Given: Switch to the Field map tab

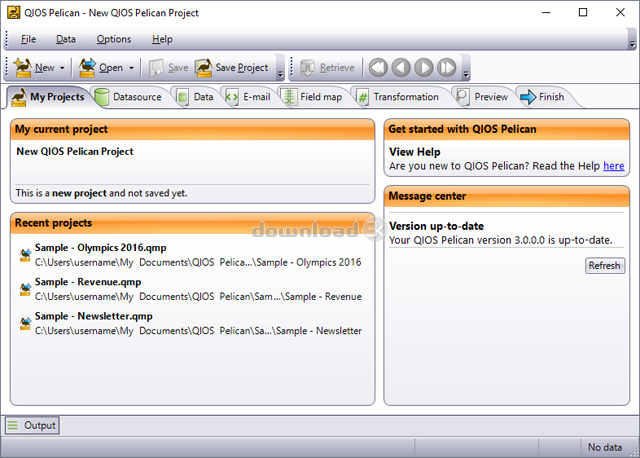Looking at the screenshot, I should tap(313, 97).
